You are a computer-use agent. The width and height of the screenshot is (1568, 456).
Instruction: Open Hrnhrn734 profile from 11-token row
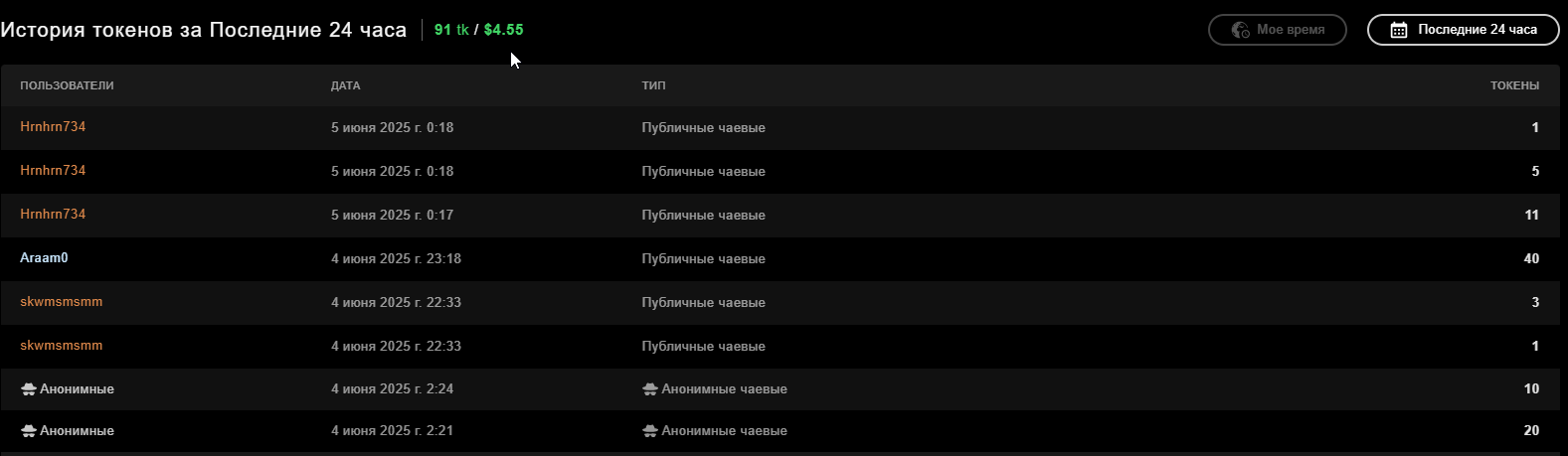pos(53,215)
